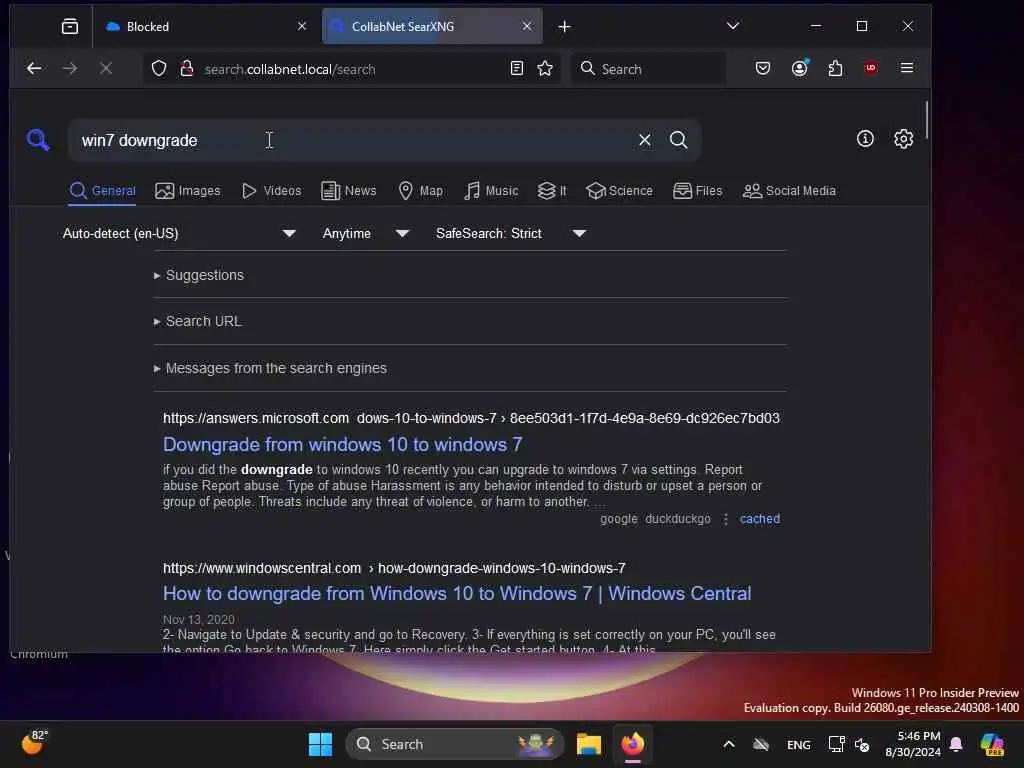Open the weather widget showing 82°
The image size is (1024, 768).
[x=34, y=741]
